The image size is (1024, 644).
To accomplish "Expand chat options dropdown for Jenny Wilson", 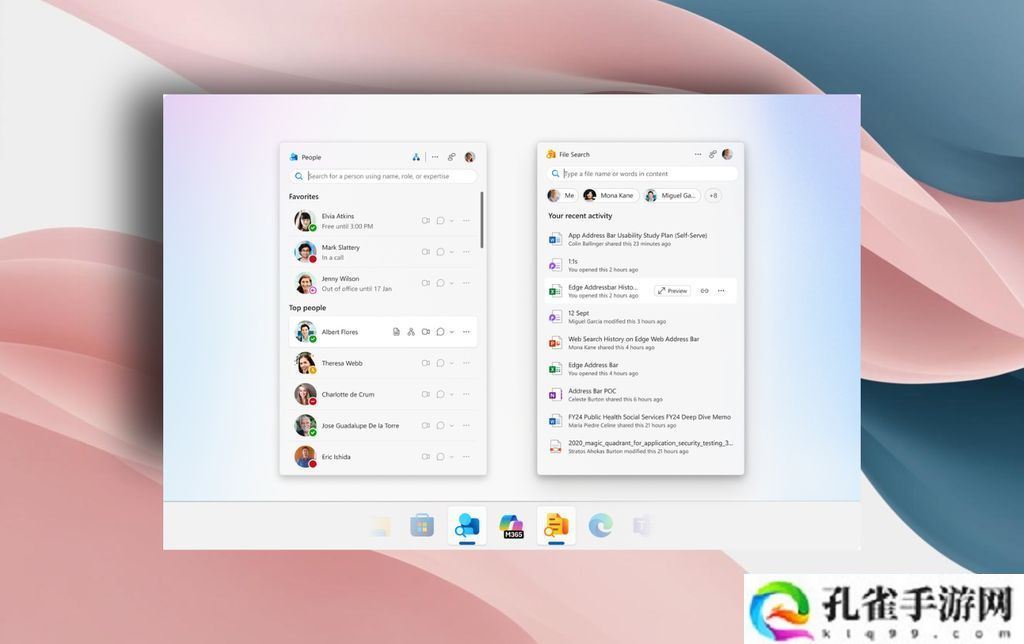I will coord(451,283).
